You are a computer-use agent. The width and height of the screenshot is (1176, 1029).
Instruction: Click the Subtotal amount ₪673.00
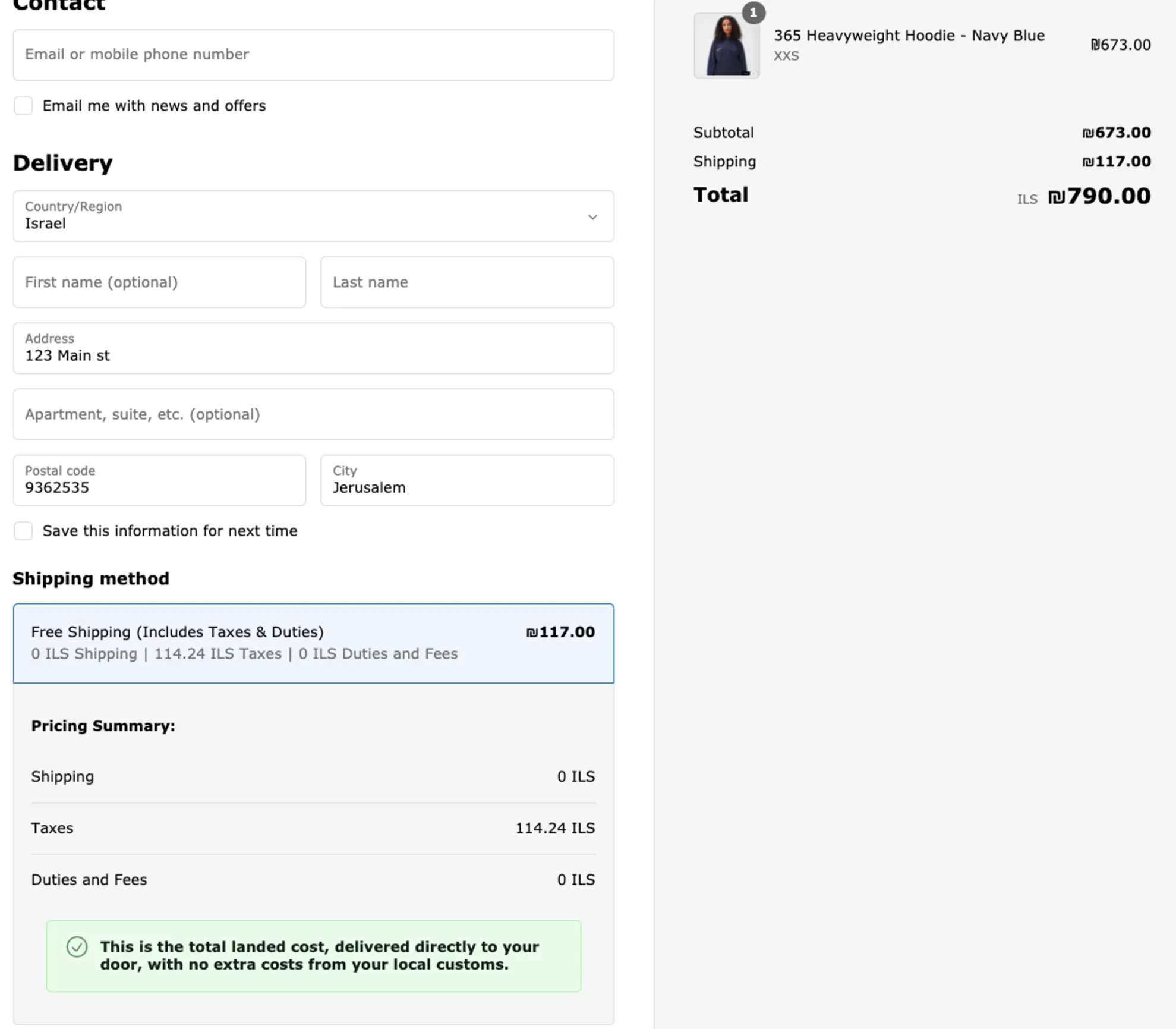tap(1116, 133)
